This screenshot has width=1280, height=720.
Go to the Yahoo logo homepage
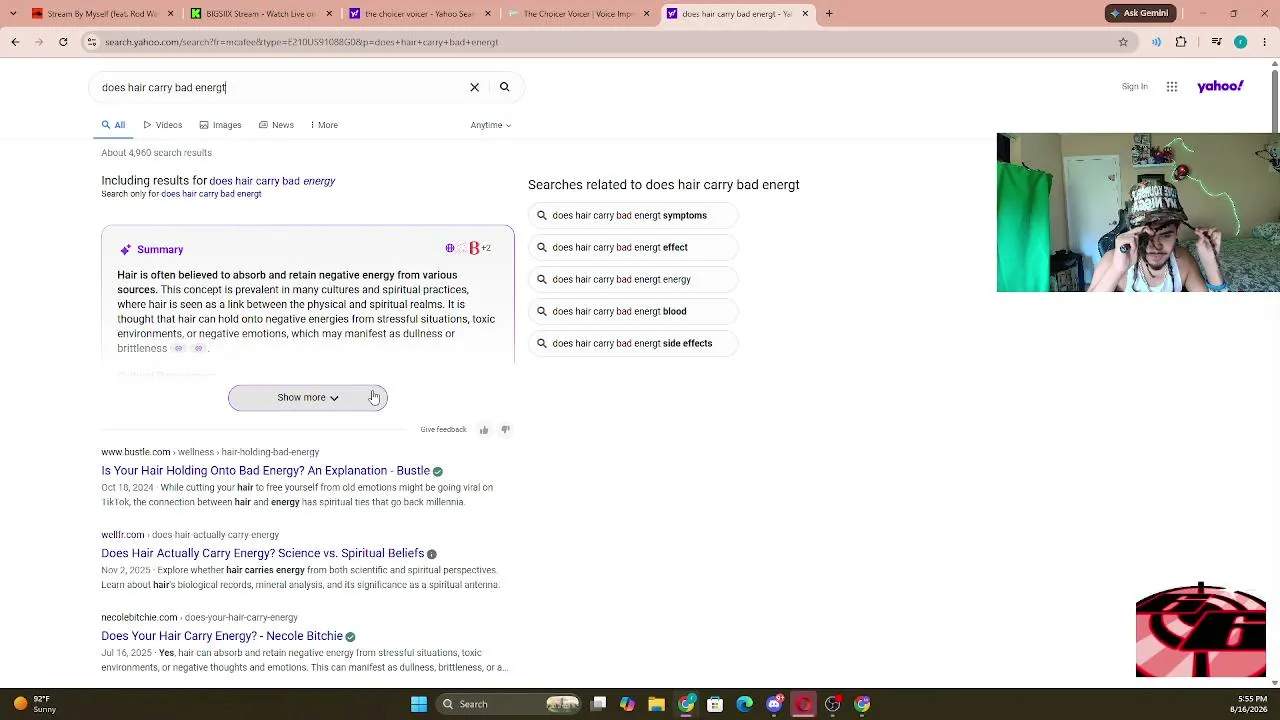pyautogui.click(x=1220, y=86)
